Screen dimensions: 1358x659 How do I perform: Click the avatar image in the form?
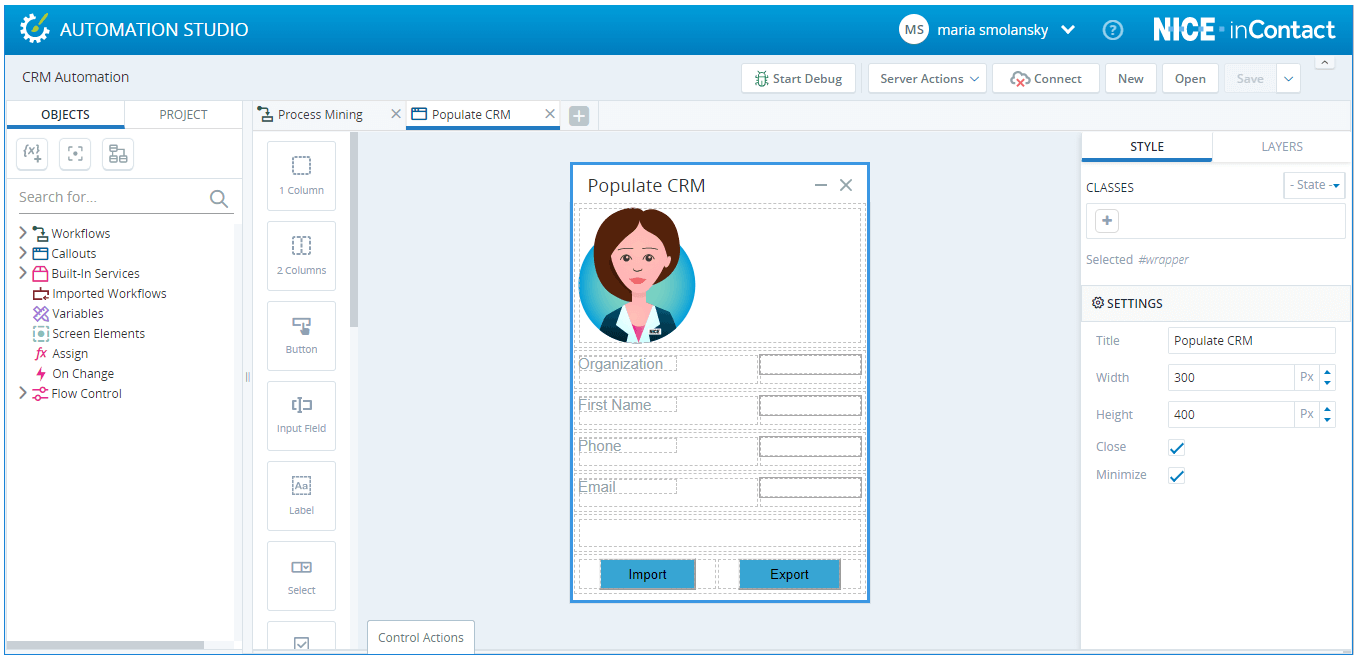pos(637,275)
